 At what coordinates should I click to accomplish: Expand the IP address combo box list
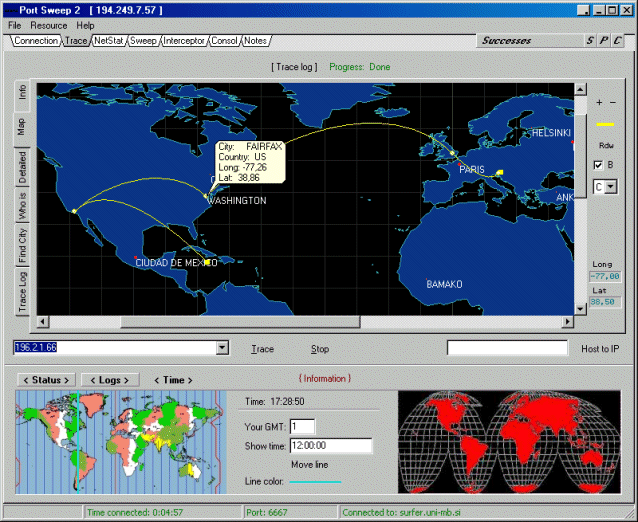222,348
